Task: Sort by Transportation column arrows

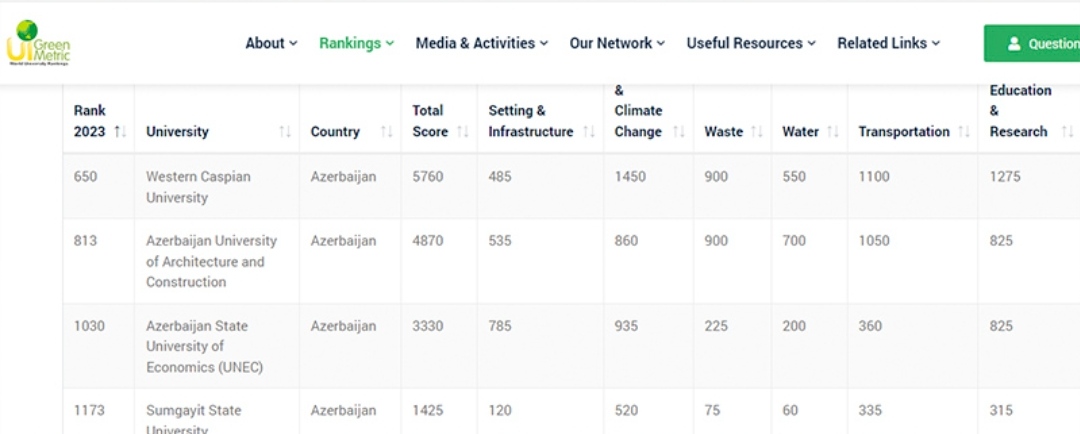Action: point(964,132)
